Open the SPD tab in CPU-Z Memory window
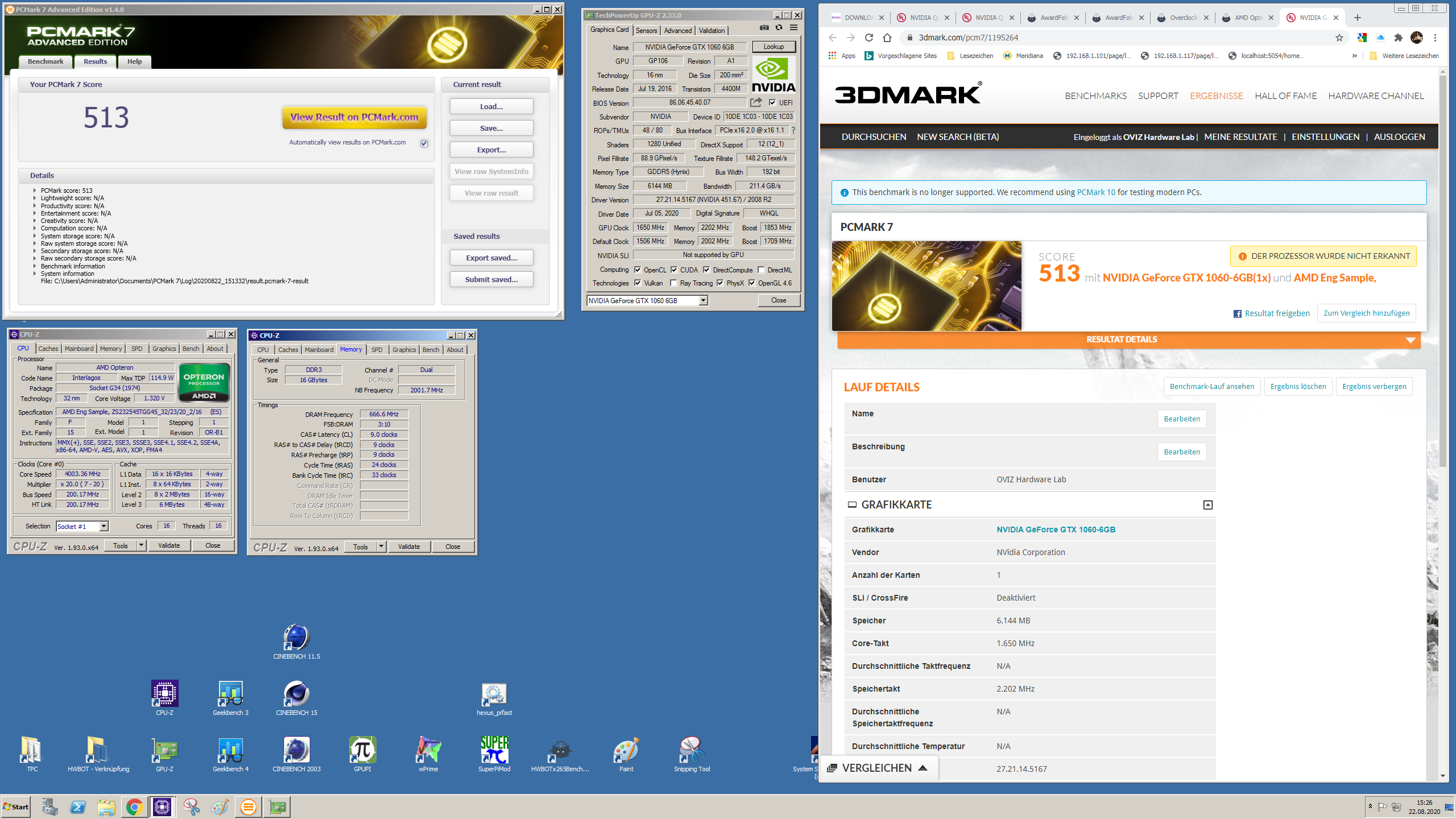 pos(377,350)
